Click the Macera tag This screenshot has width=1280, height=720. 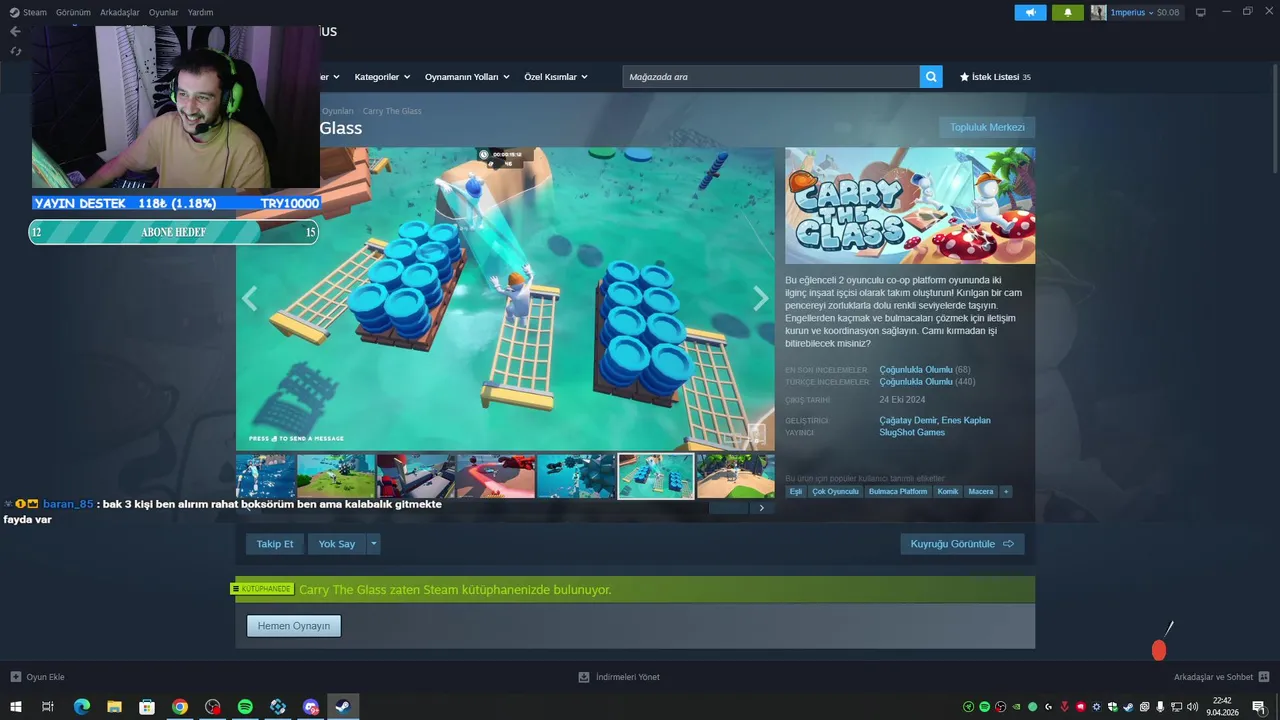pos(981,491)
